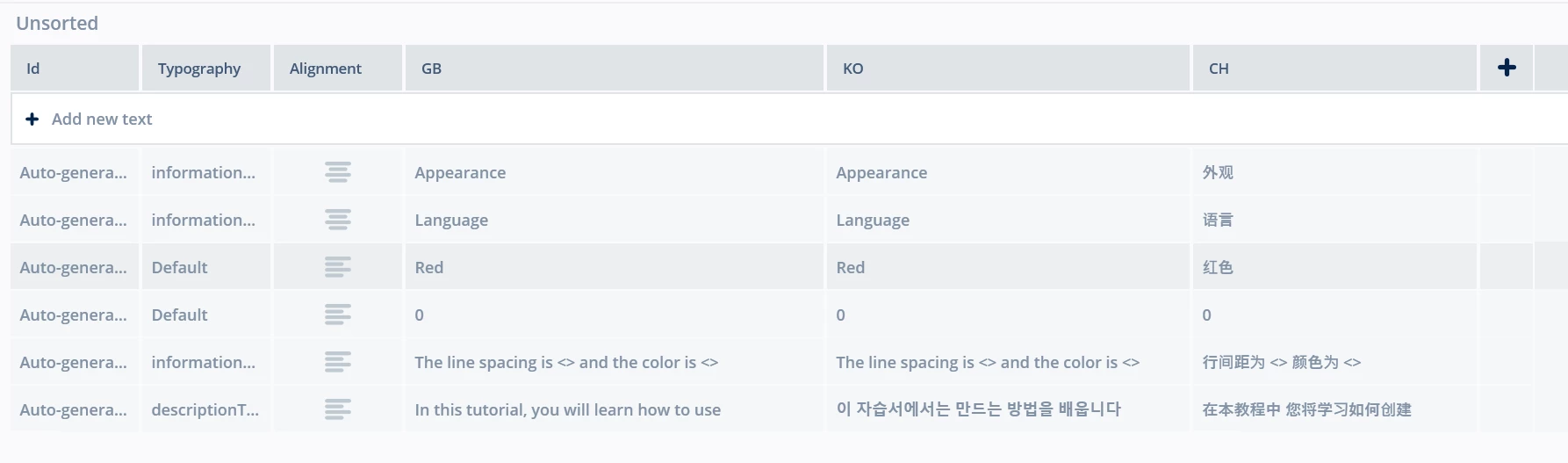The width and height of the screenshot is (1568, 463).
Task: Click the Id column header
Action: (75, 68)
